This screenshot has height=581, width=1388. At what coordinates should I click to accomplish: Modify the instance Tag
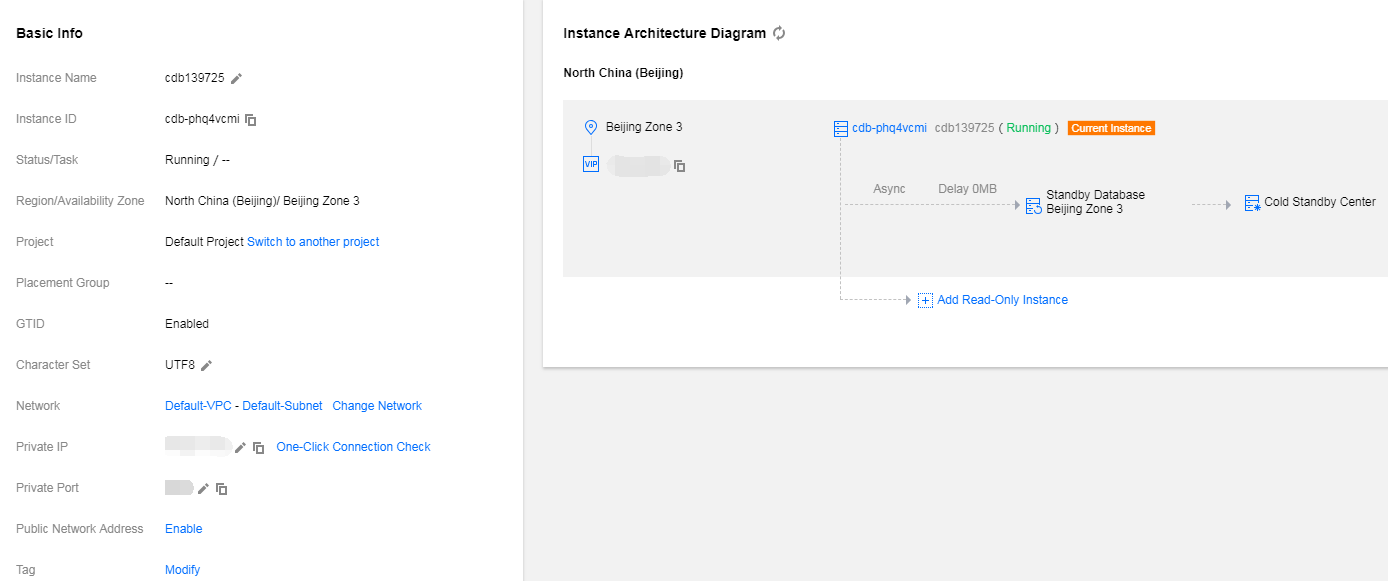pyautogui.click(x=182, y=570)
